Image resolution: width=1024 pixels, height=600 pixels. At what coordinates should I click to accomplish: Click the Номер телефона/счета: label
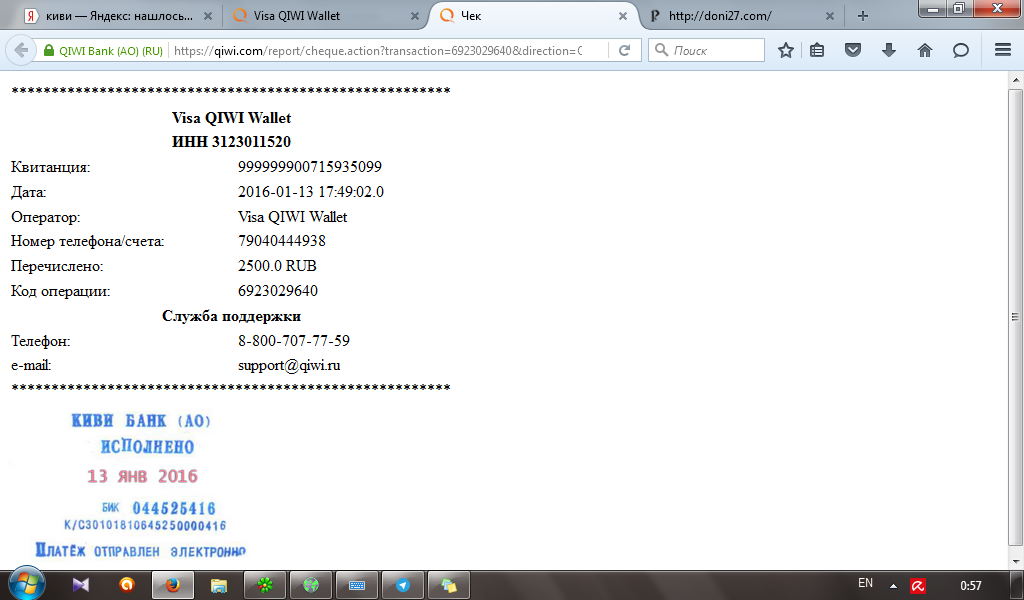tap(88, 242)
